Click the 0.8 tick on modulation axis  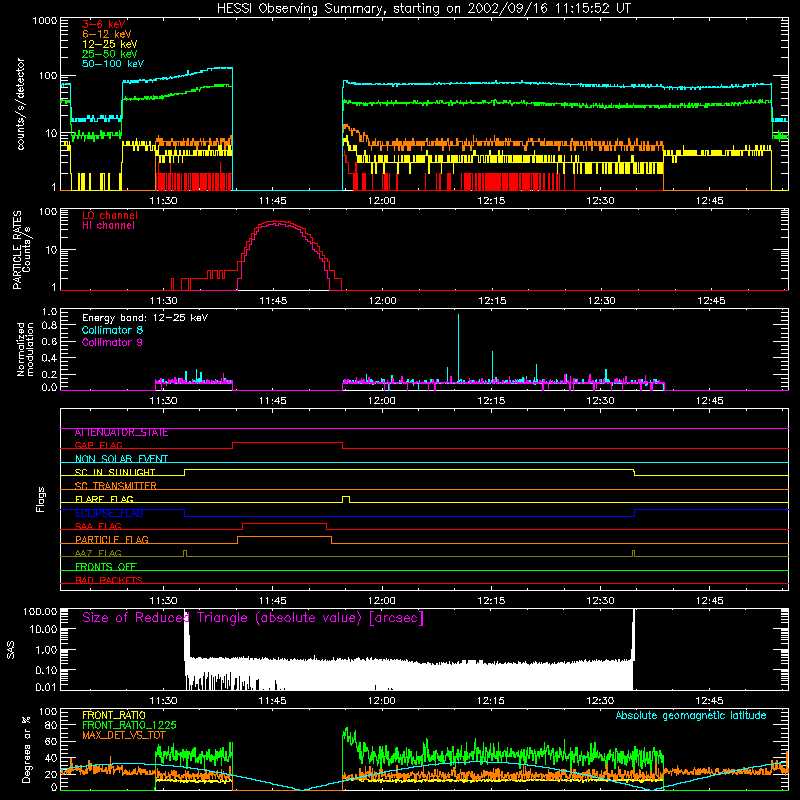[50, 326]
